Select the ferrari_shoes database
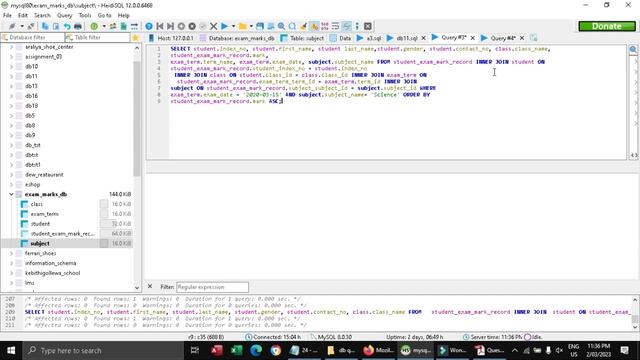Viewport: 640px width, 360px height. tap(40, 253)
